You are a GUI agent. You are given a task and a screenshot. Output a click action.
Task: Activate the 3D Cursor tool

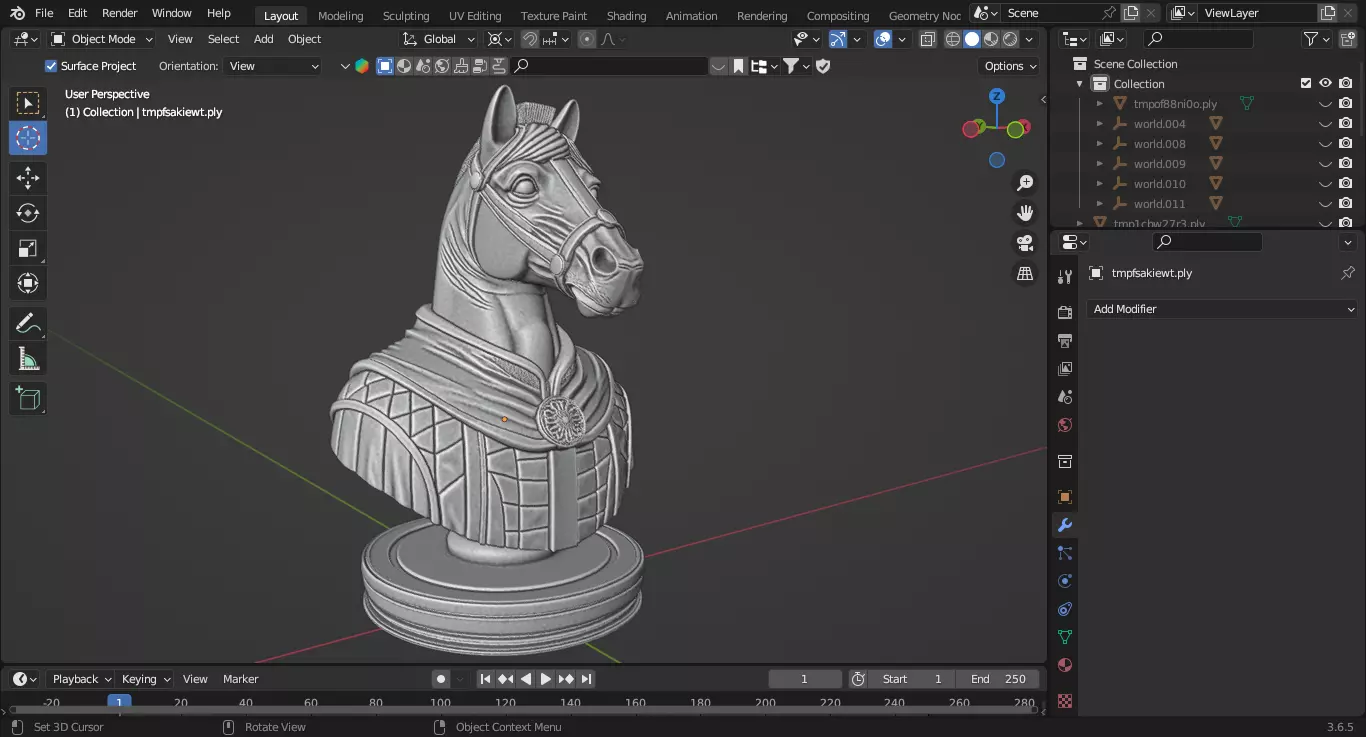pos(28,138)
